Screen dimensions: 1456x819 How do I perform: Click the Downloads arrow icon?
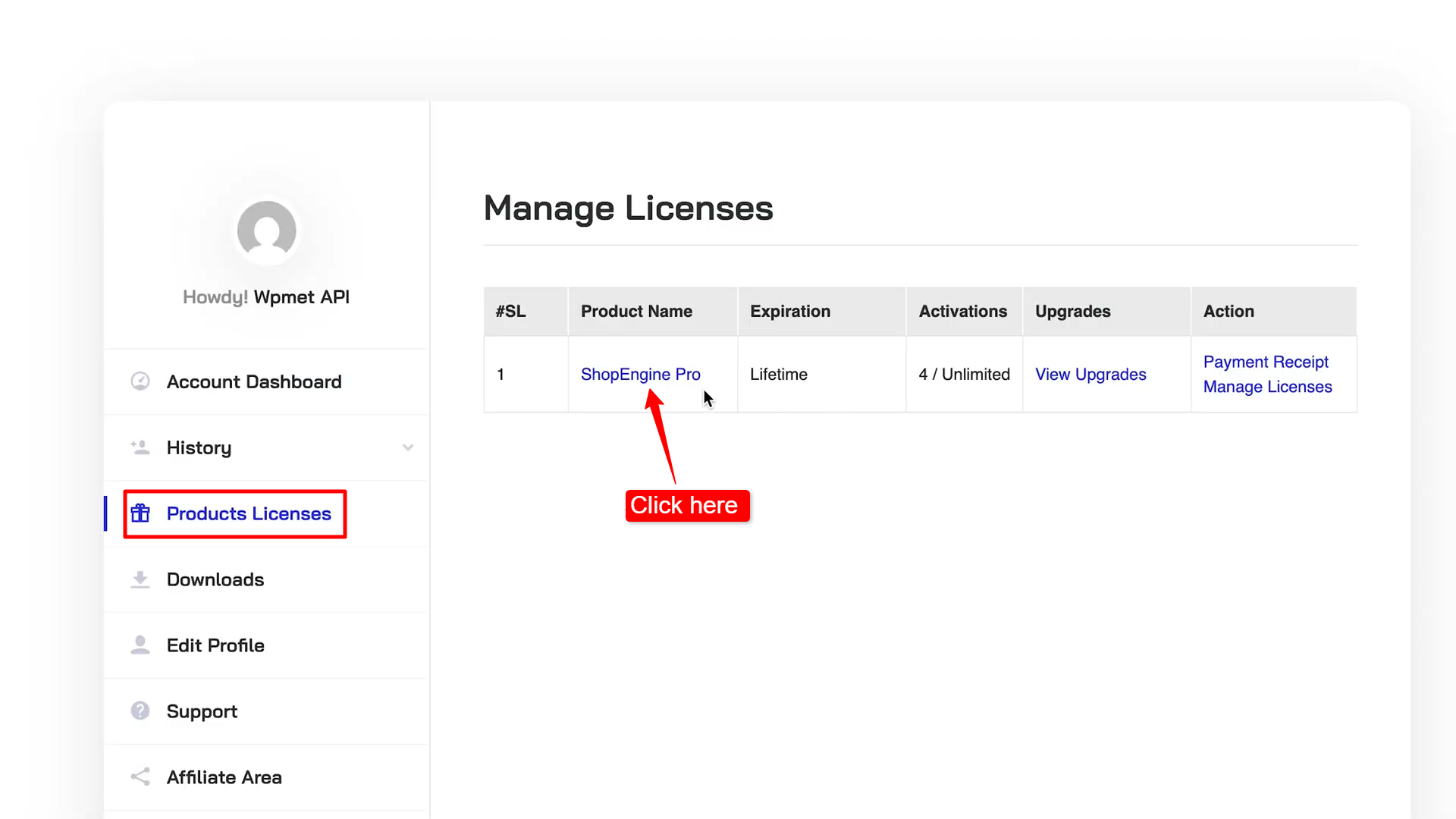pyautogui.click(x=140, y=579)
